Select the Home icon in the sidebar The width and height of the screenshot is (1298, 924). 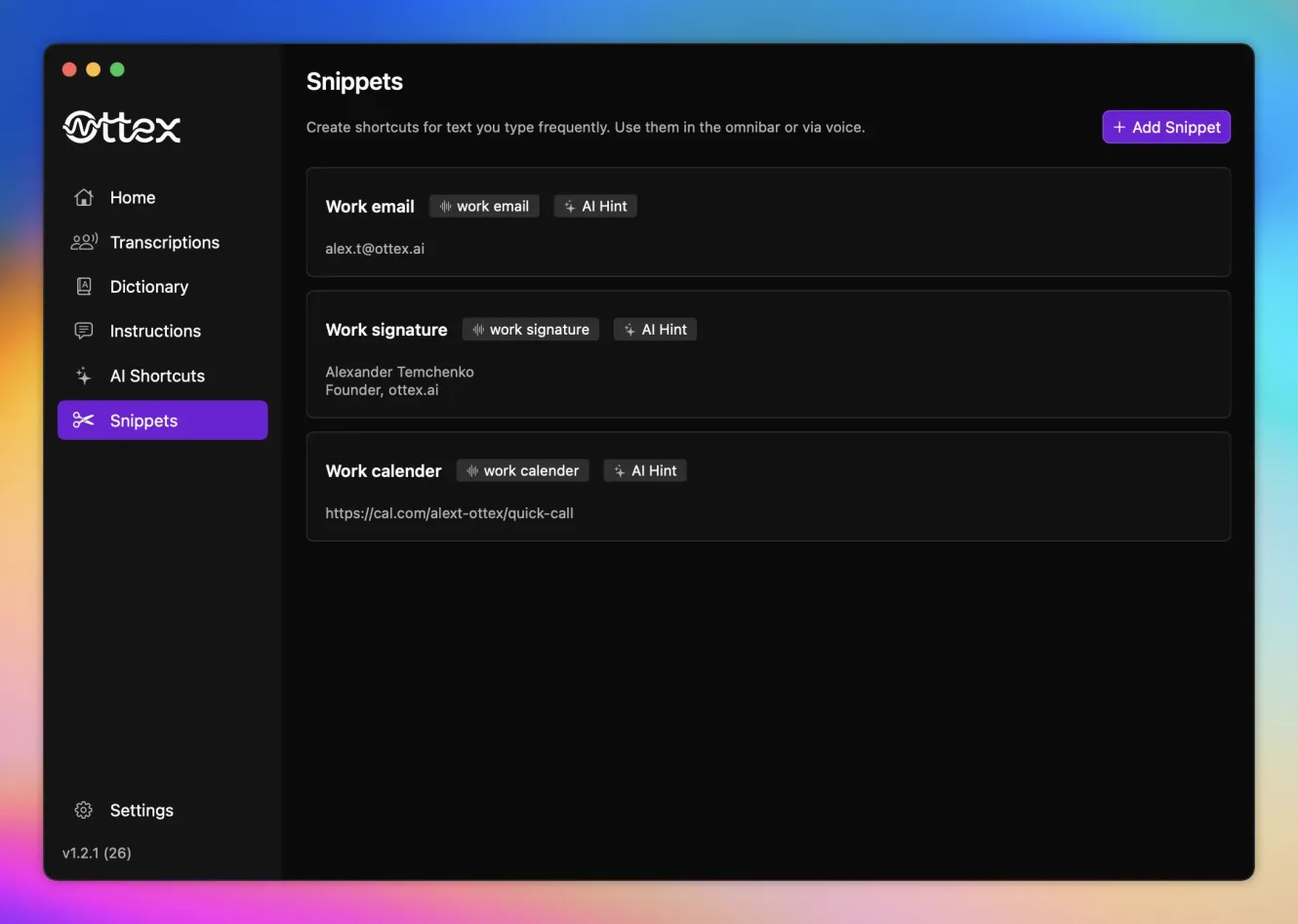tap(84, 197)
